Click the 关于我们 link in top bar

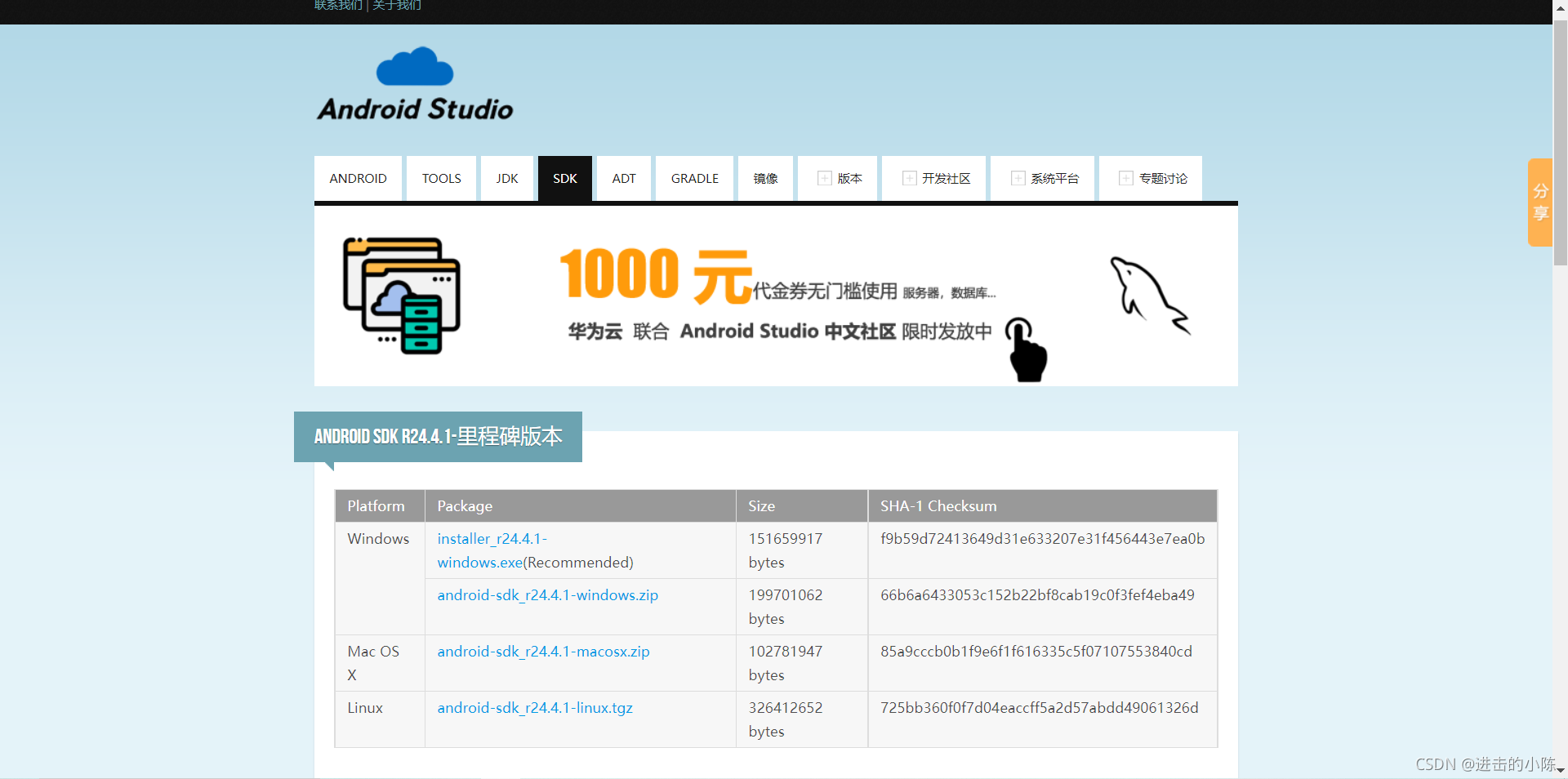[397, 6]
